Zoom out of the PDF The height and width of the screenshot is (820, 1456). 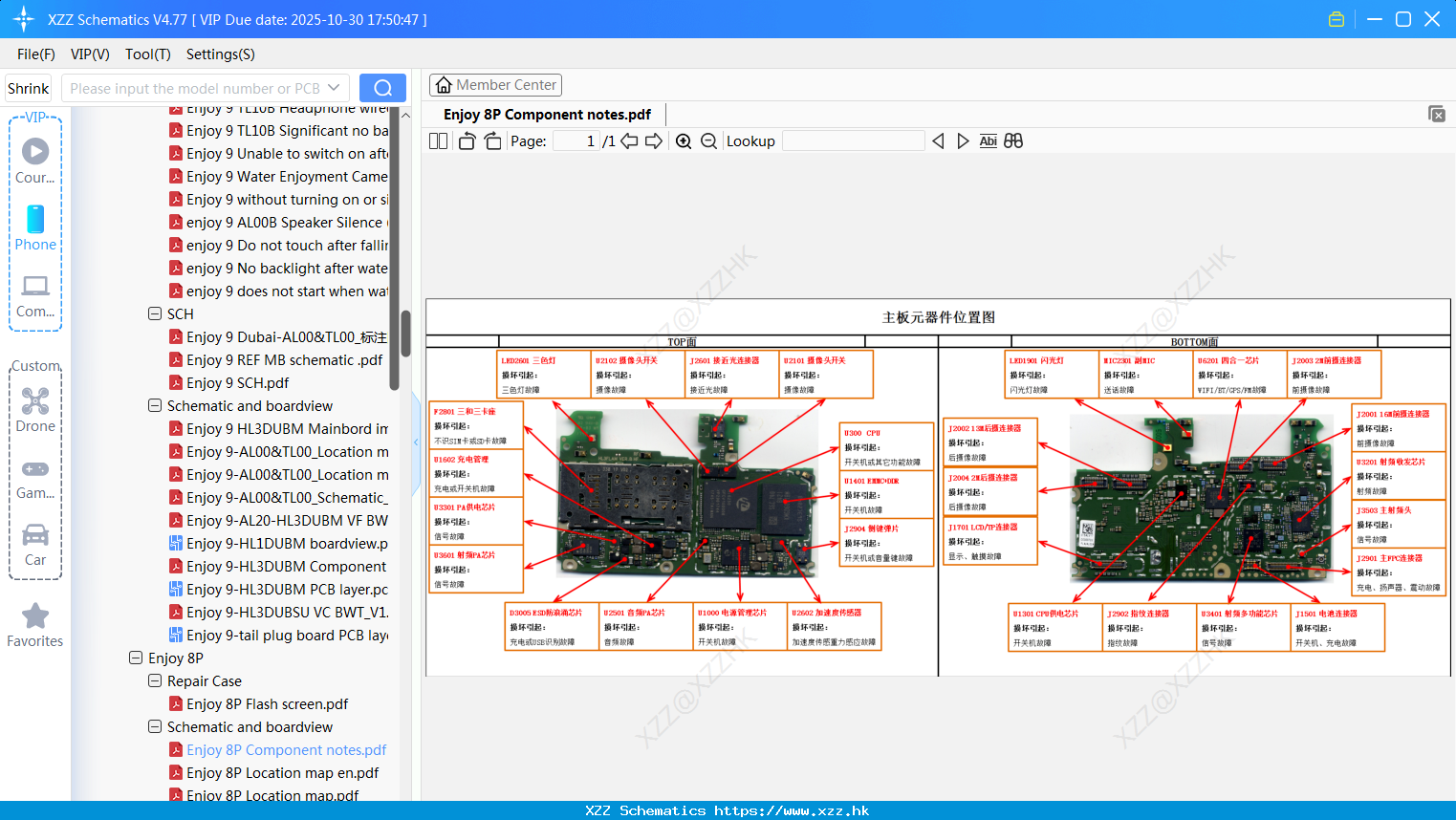click(x=708, y=140)
